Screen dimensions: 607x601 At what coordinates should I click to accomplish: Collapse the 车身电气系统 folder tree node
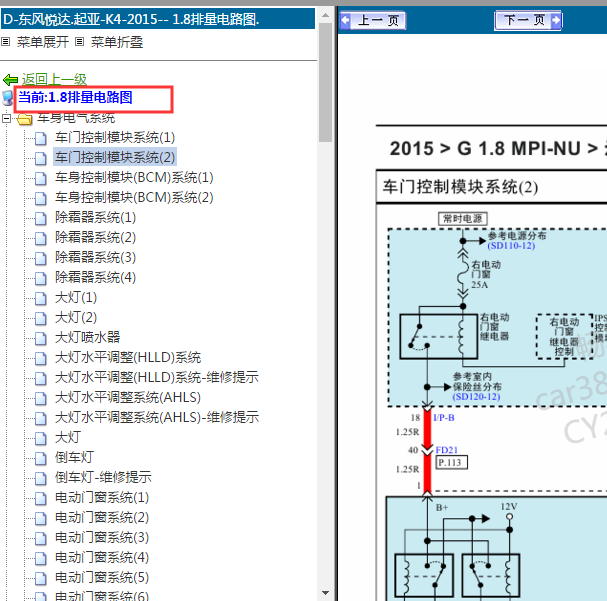tap(6, 118)
